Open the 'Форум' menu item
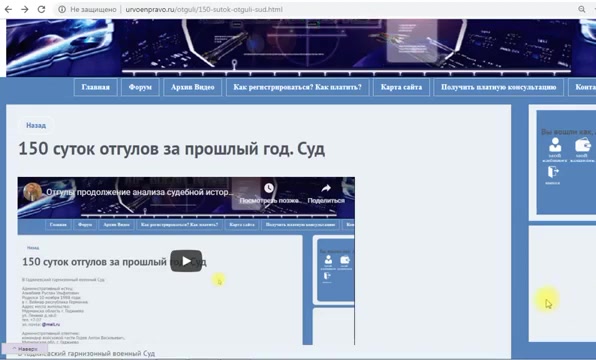 [140, 87]
